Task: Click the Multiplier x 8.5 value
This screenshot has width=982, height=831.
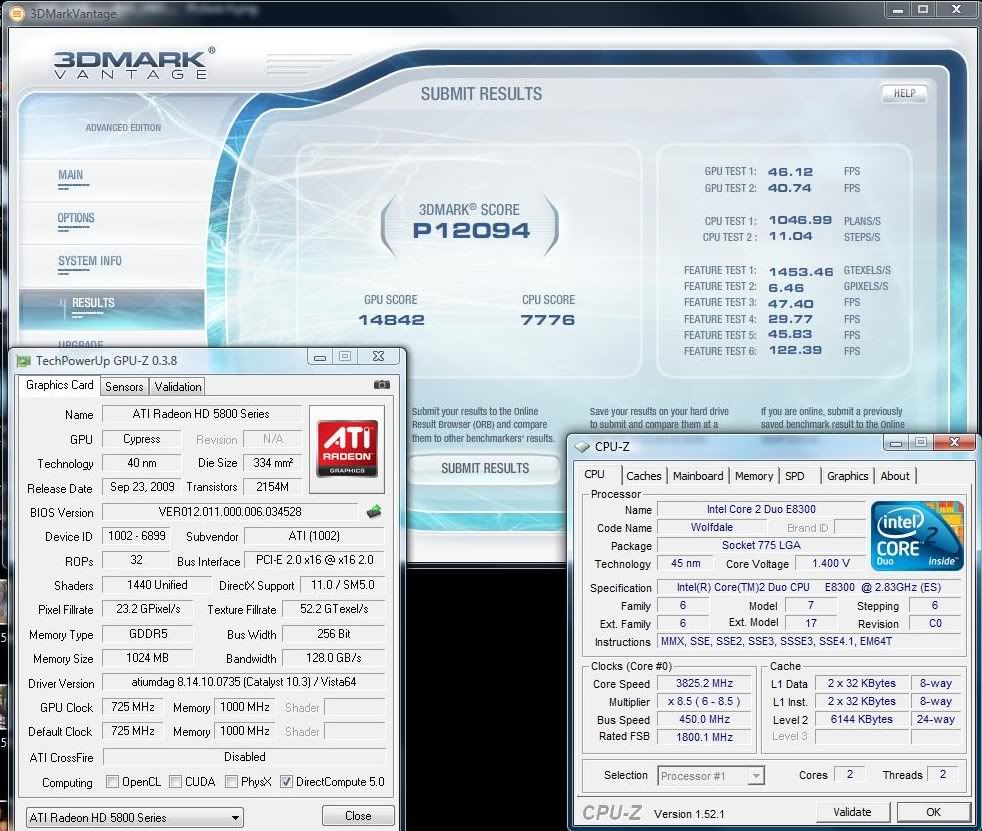Action: (x=705, y=701)
